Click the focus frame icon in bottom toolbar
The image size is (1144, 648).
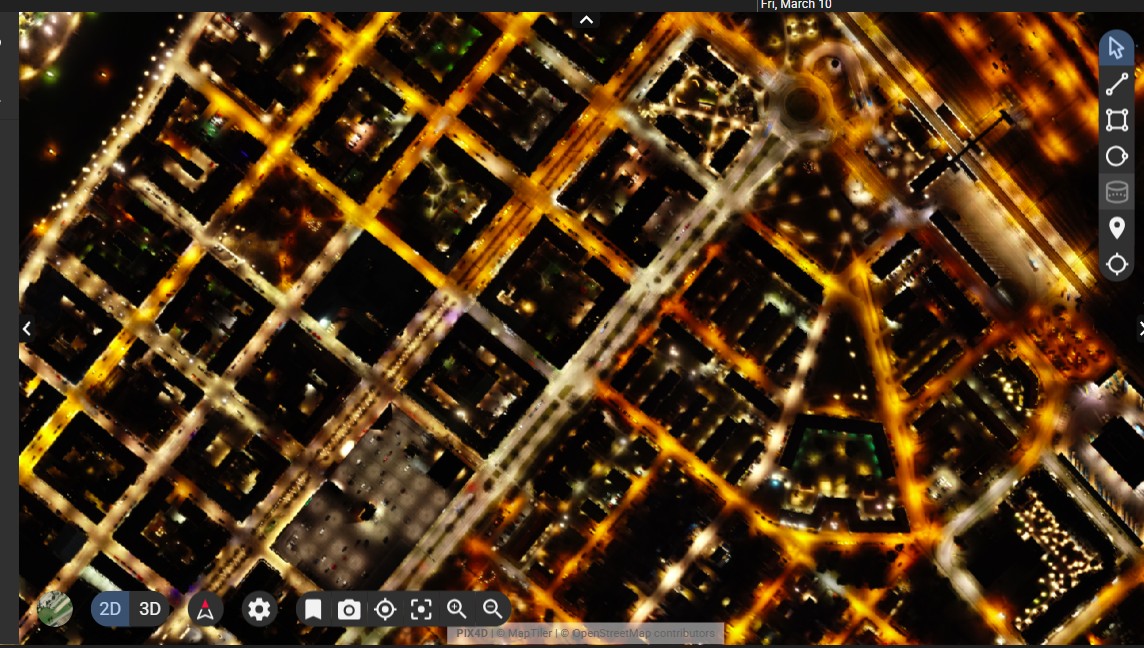tap(421, 610)
